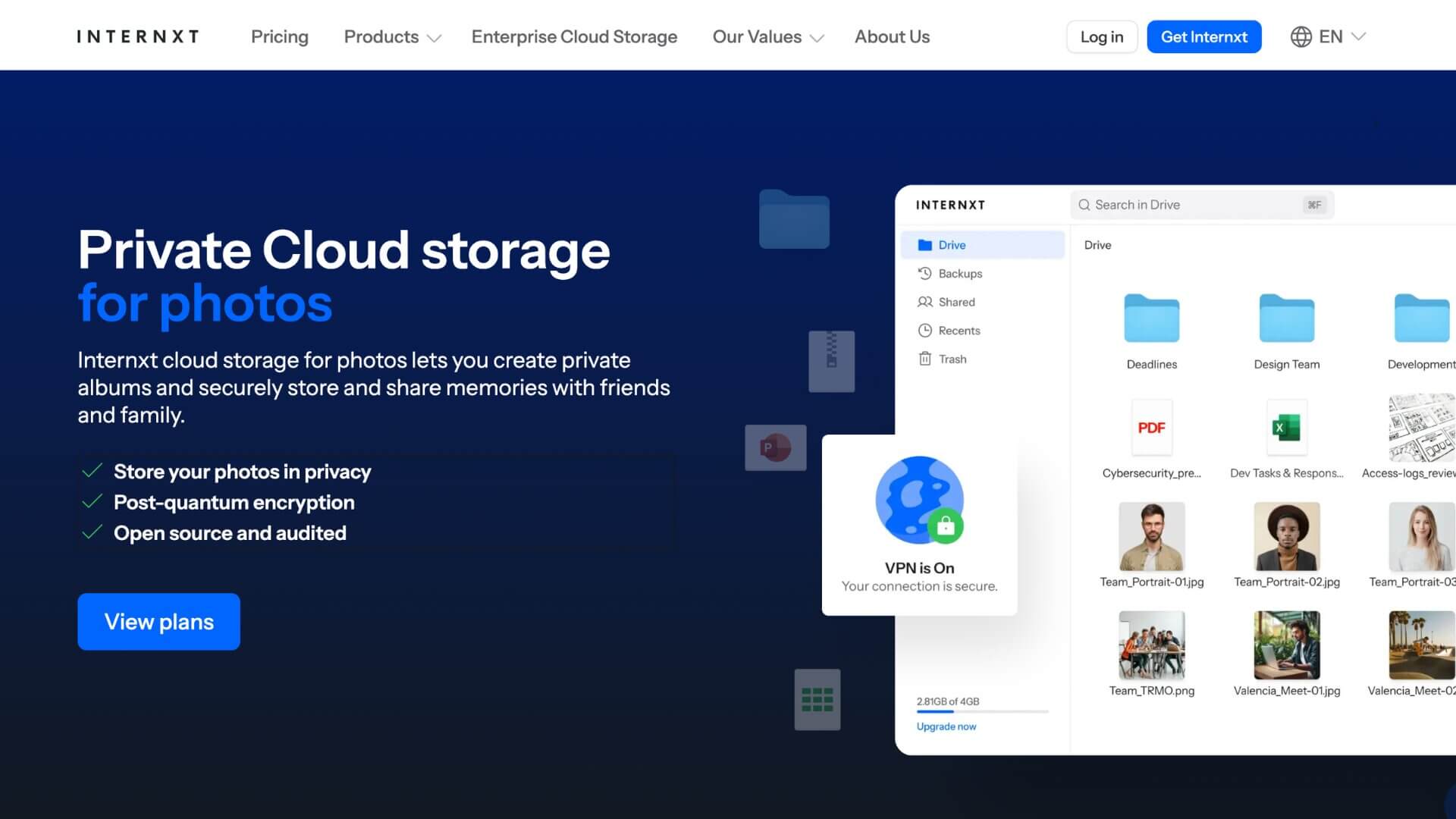Click the Log in button

pos(1101,36)
